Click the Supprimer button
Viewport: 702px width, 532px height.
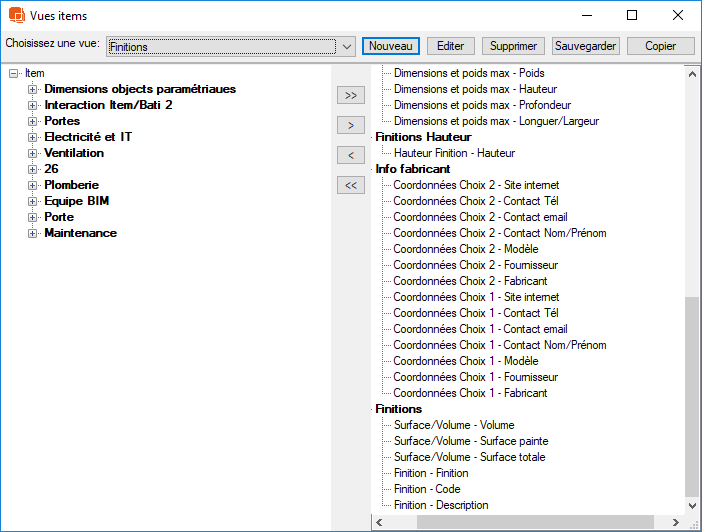click(514, 46)
